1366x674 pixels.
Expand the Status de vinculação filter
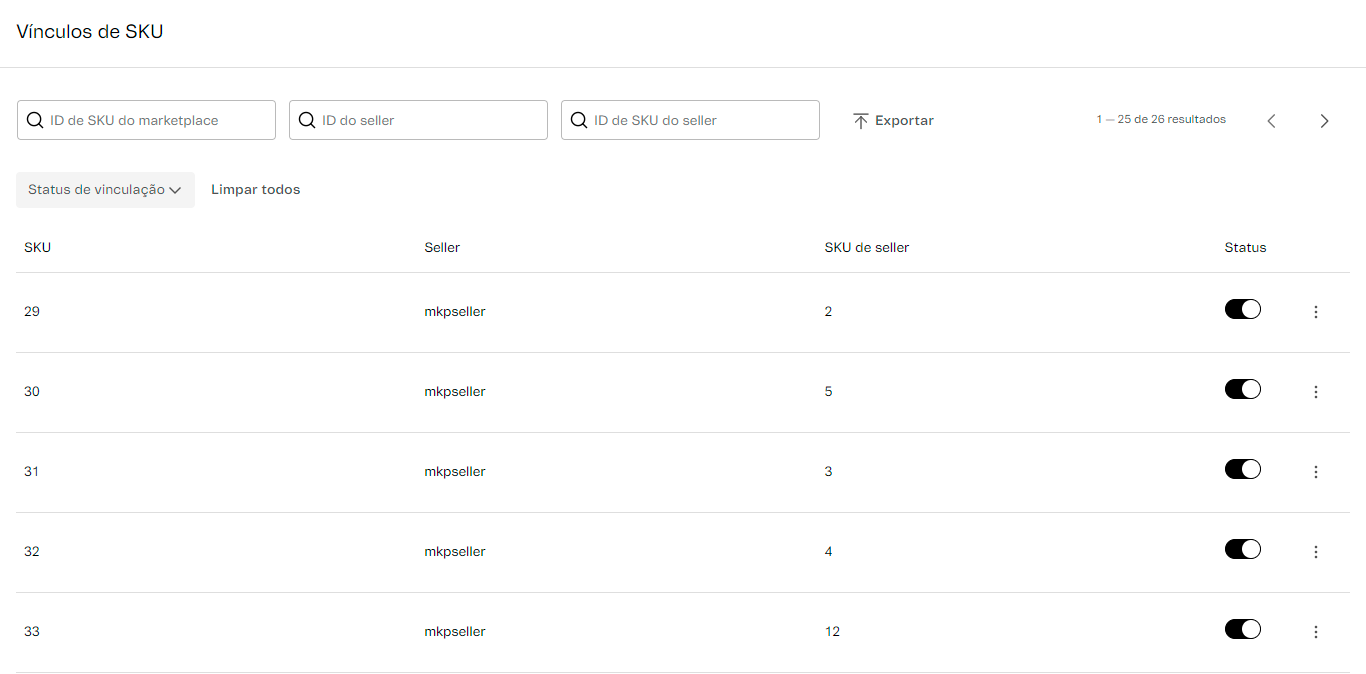tap(105, 190)
